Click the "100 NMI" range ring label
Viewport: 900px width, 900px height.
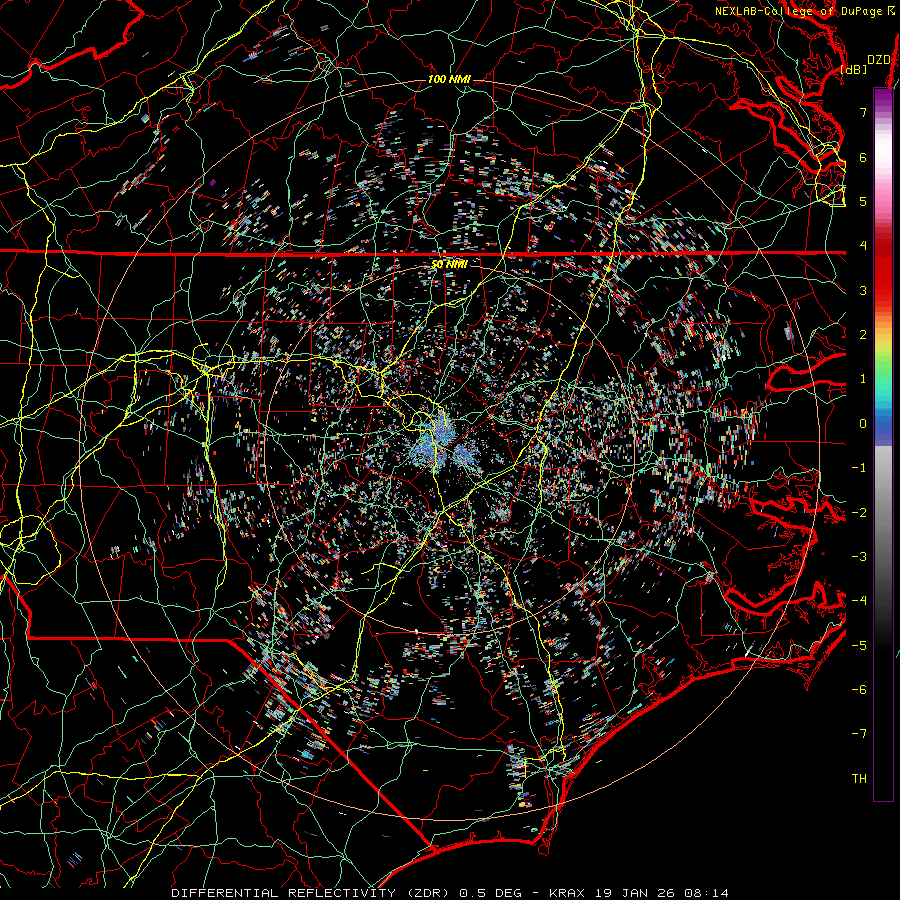tap(449, 79)
